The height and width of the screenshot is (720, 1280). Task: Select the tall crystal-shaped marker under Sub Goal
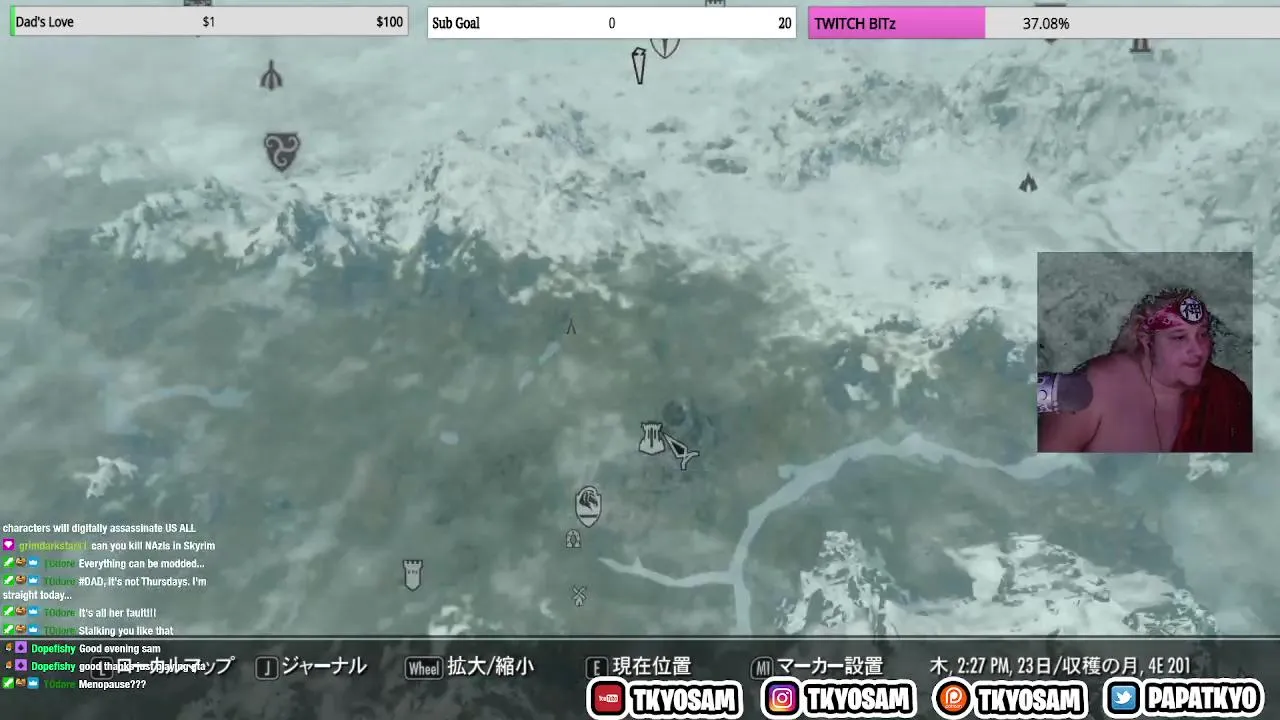pos(639,65)
